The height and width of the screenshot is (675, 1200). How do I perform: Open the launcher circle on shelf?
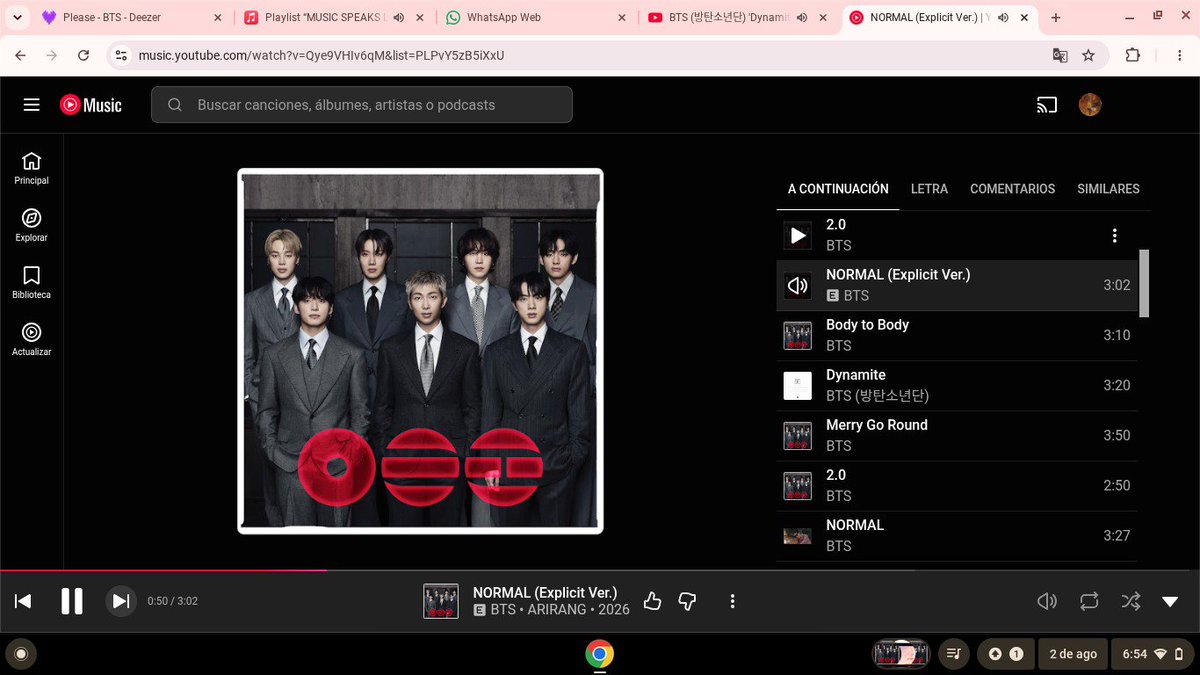(19, 655)
